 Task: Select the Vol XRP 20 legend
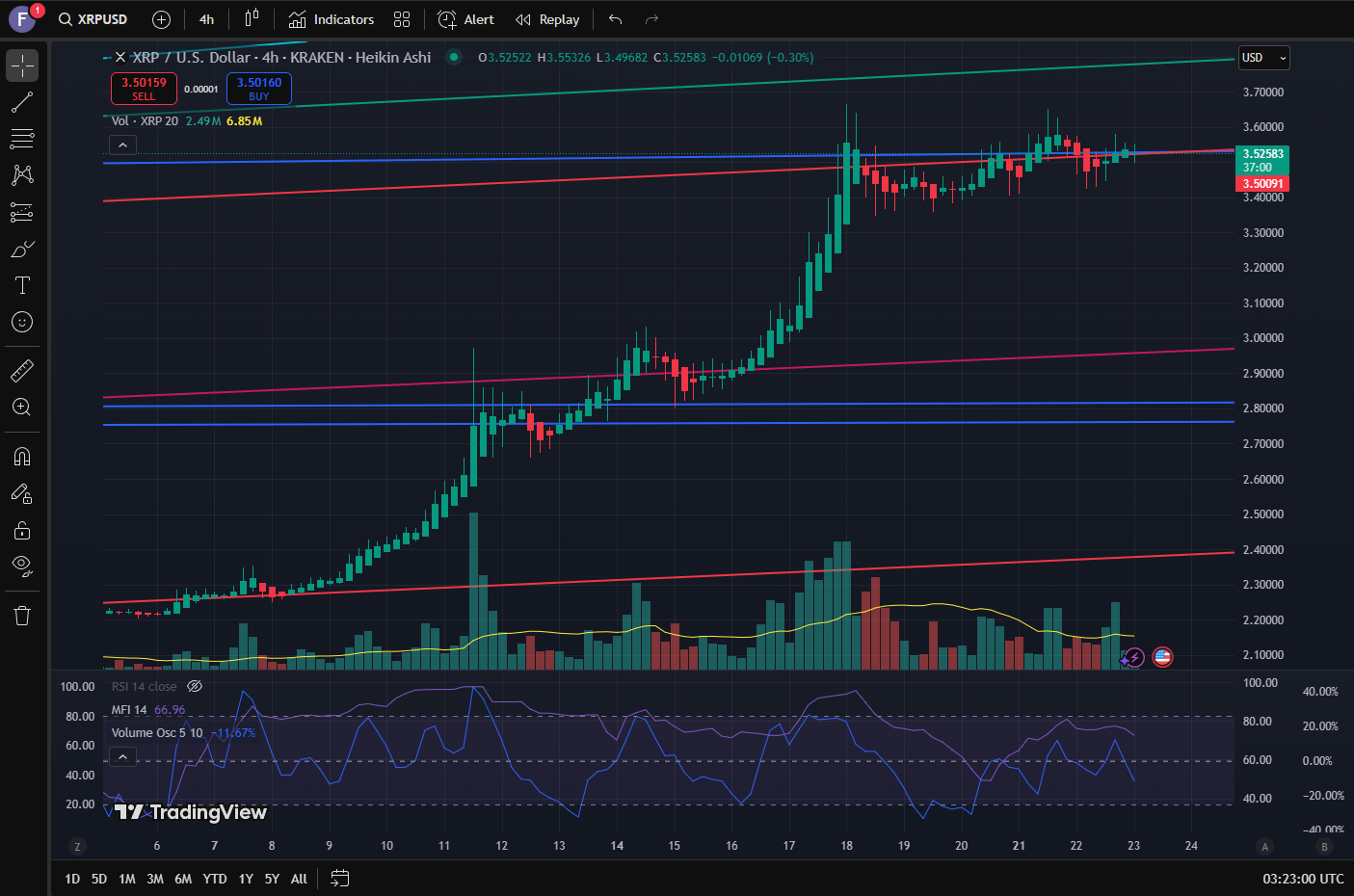click(145, 121)
